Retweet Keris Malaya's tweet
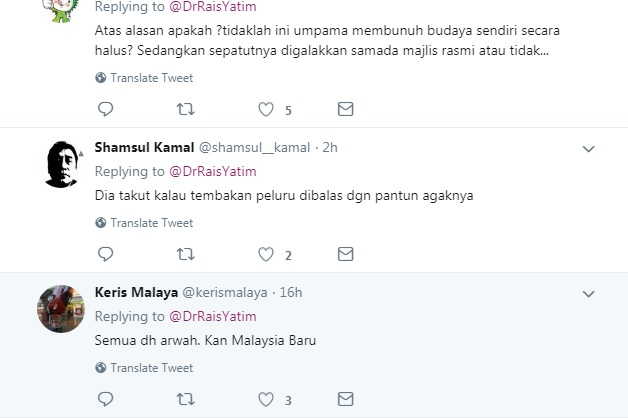 [185, 400]
